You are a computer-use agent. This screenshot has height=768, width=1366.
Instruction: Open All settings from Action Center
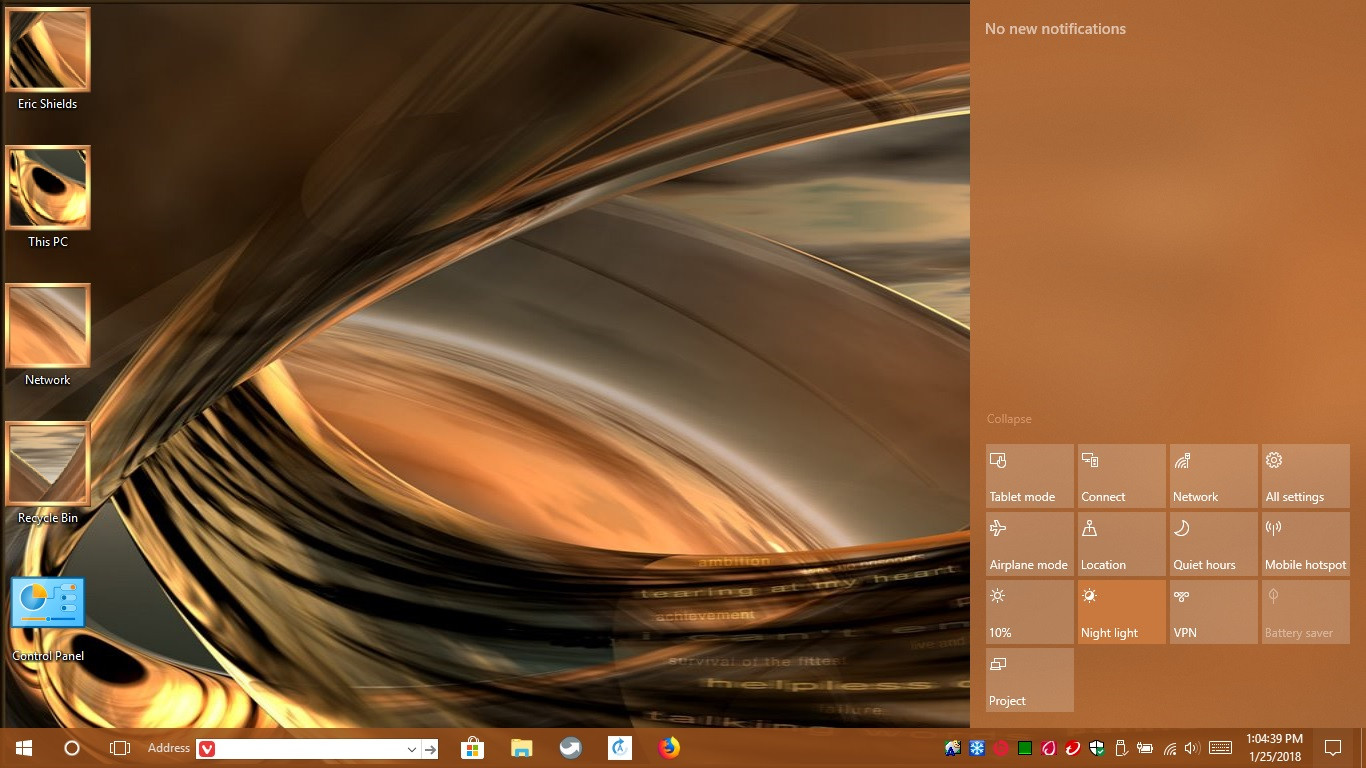pyautogui.click(x=1306, y=476)
